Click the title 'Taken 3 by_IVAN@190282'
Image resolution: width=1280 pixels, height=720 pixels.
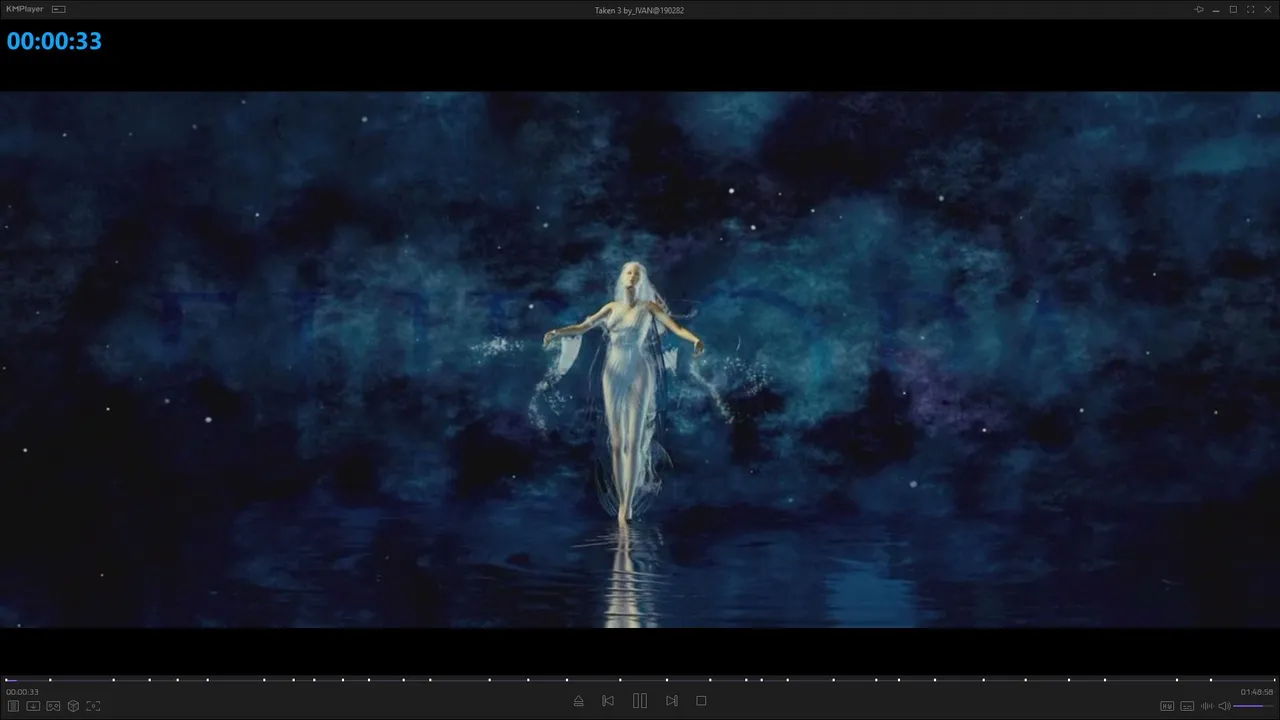coord(639,10)
